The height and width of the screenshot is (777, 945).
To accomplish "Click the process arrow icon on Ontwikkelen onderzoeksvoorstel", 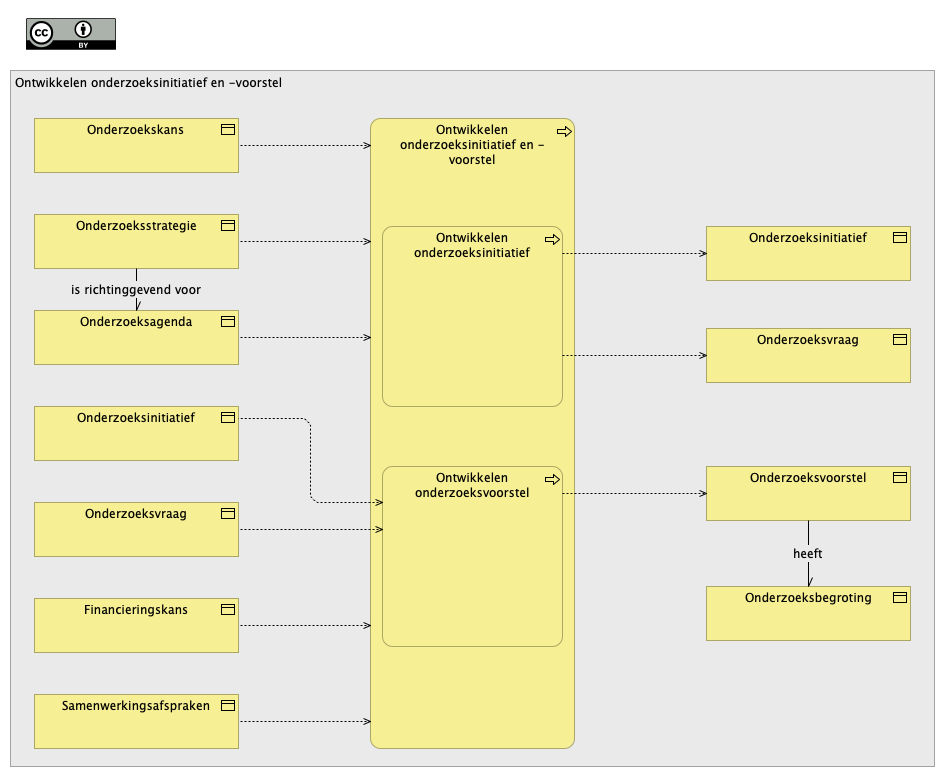I will (x=552, y=479).
